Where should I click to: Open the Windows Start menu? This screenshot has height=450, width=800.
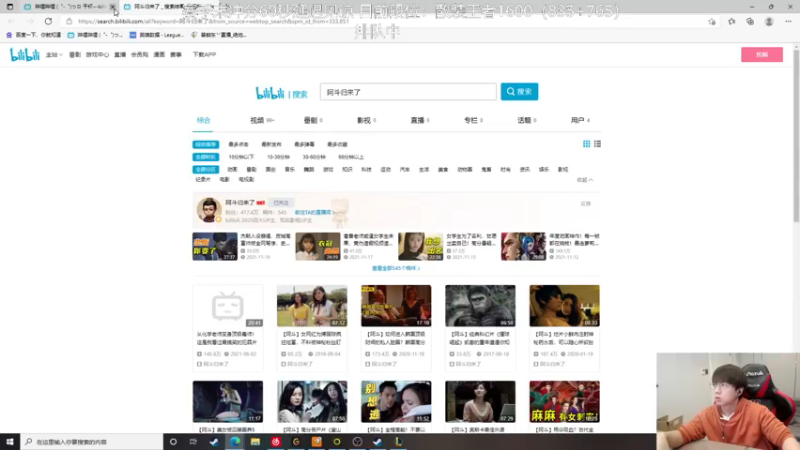pyautogui.click(x=10, y=441)
